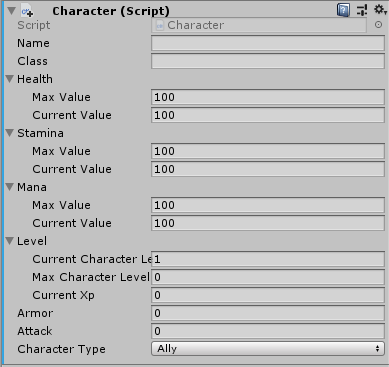Collapse the Character (Script) component
This screenshot has height=367, width=389.
pyautogui.click(x=11, y=11)
